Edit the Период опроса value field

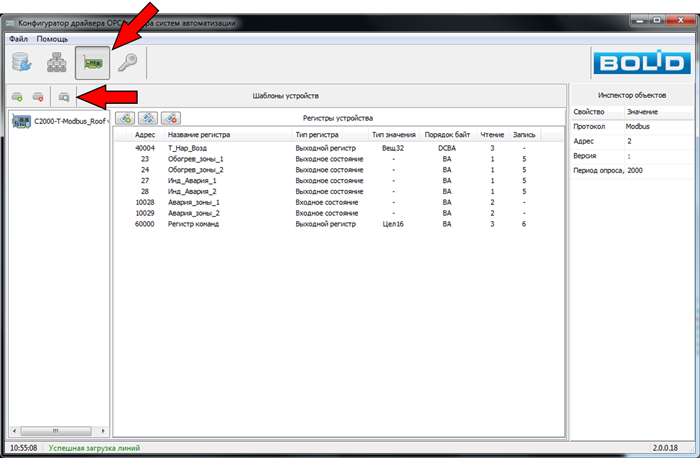pos(657,170)
